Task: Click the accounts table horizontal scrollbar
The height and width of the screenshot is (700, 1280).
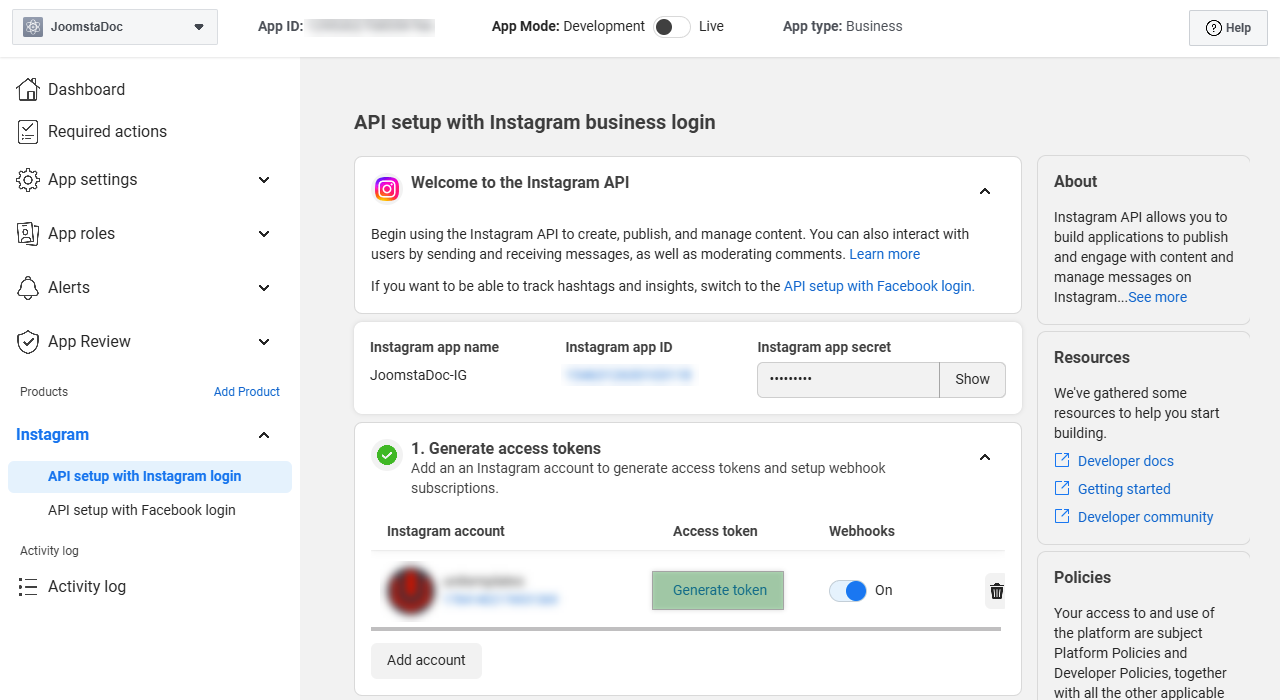Action: click(x=686, y=629)
